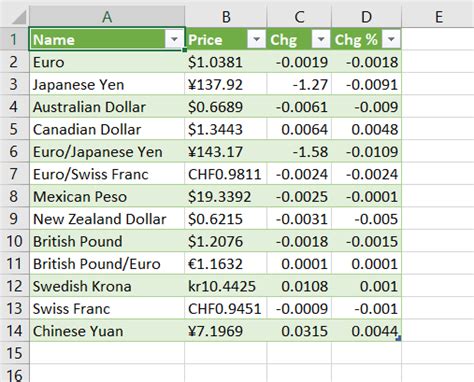Viewport: 474px width, 382px height.
Task: Click the Chinese Yuan Chg value 0.0315
Action: 299,331
